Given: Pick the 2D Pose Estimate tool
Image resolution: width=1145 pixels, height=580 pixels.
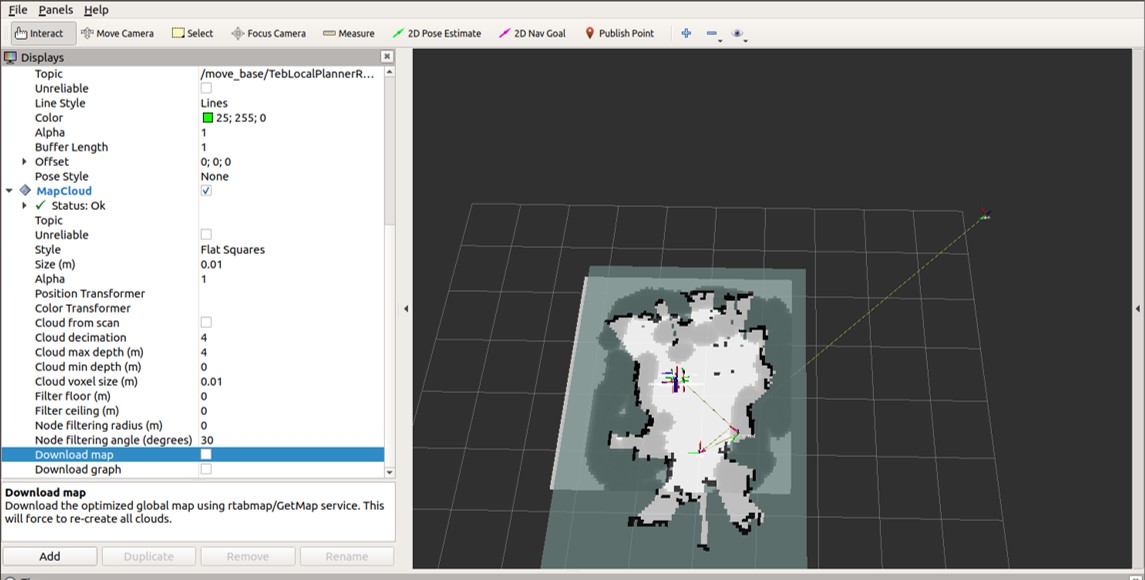Looking at the screenshot, I should [x=437, y=33].
